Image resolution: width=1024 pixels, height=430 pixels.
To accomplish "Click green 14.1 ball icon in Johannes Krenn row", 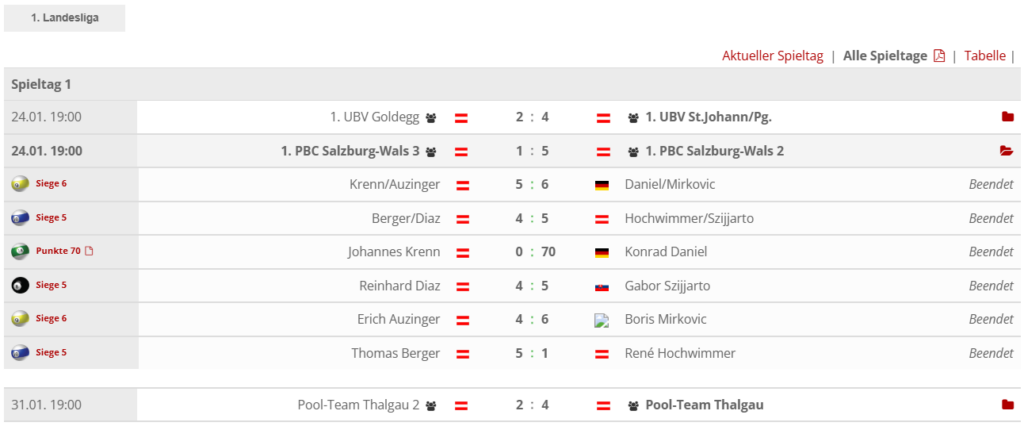I will click(20, 251).
